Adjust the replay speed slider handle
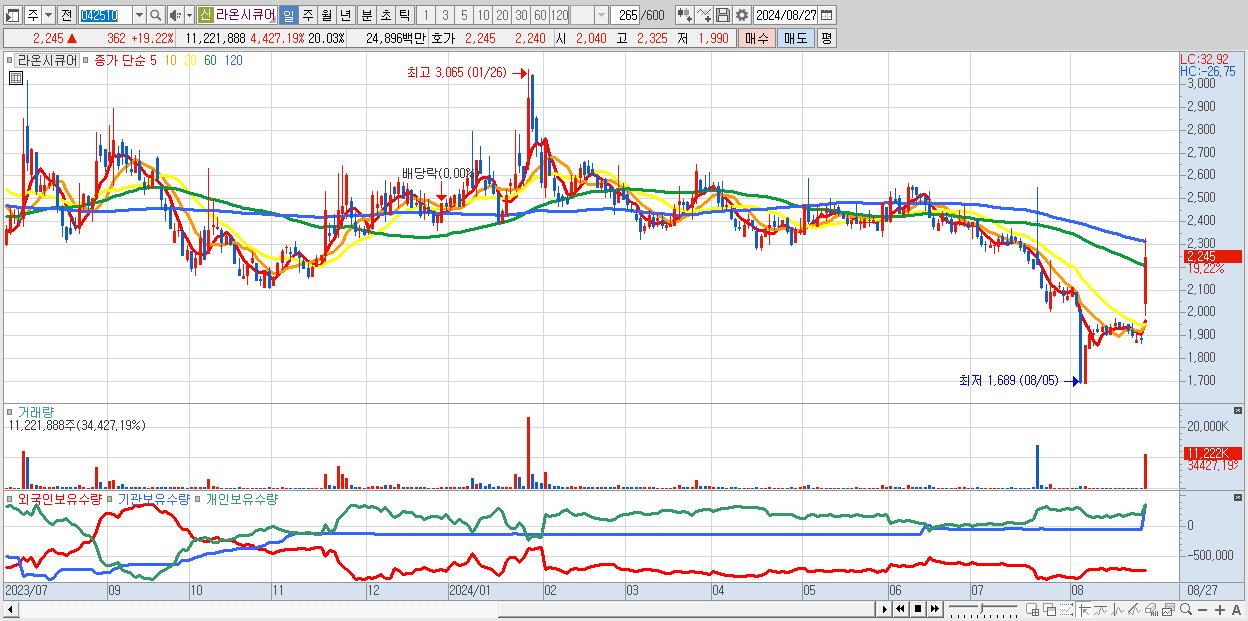This screenshot has width=1248, height=621. point(981,609)
